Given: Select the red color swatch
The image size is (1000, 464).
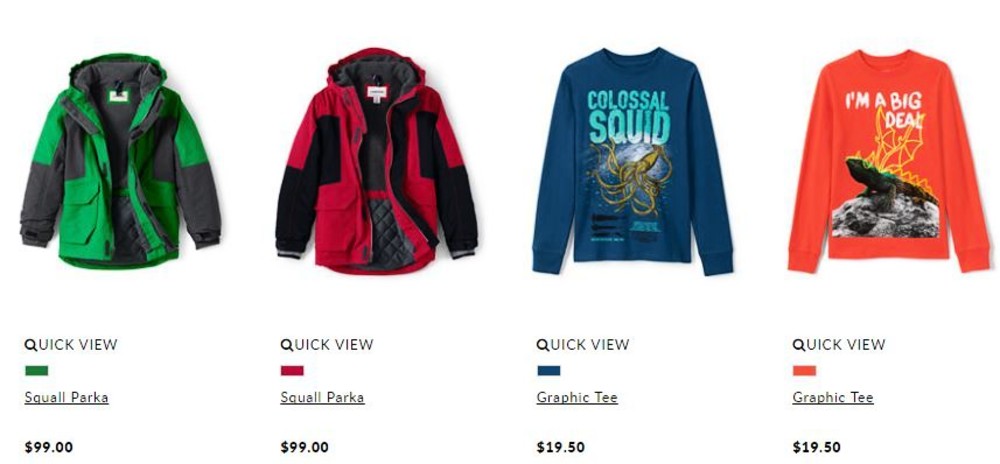Looking at the screenshot, I should pos(292,370).
